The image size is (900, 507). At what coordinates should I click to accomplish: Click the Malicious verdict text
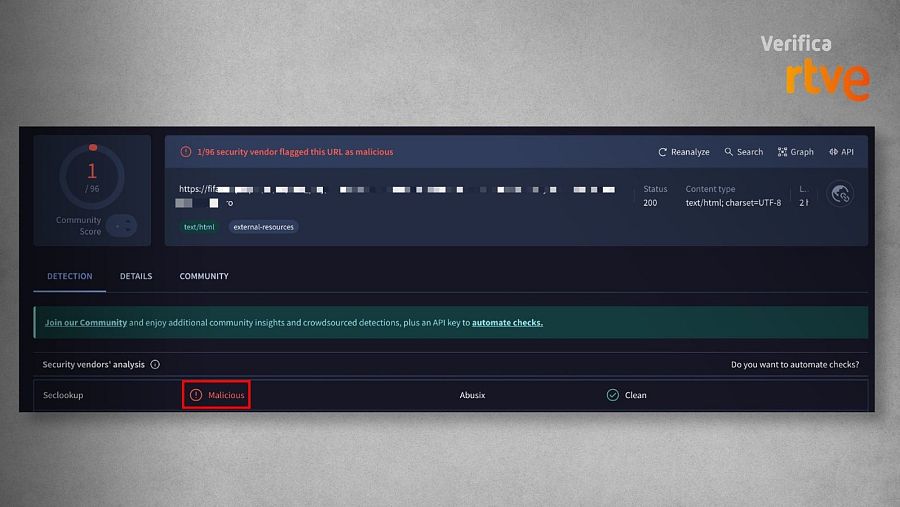coord(226,395)
